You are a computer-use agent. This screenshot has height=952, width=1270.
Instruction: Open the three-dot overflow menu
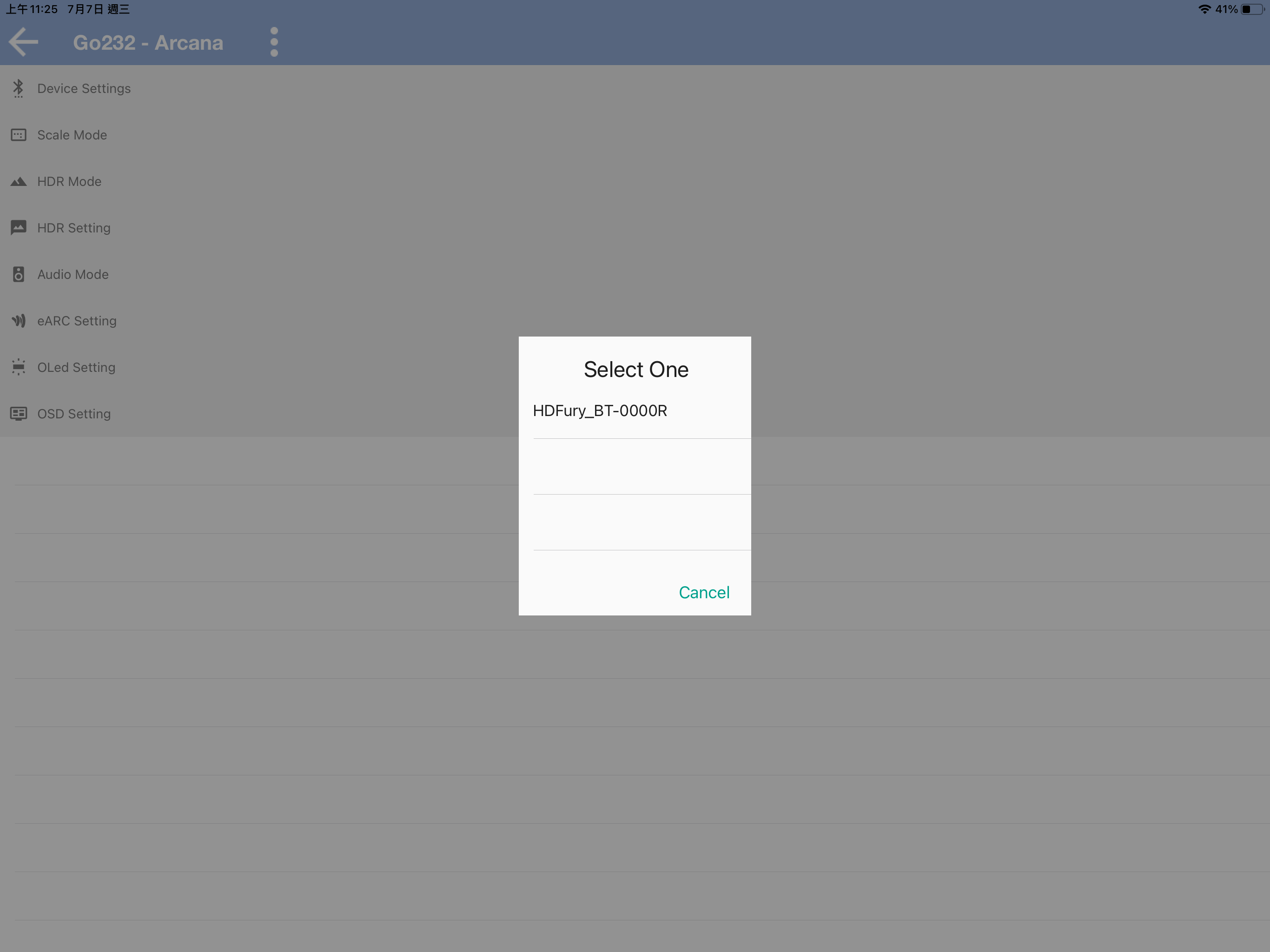tap(274, 42)
